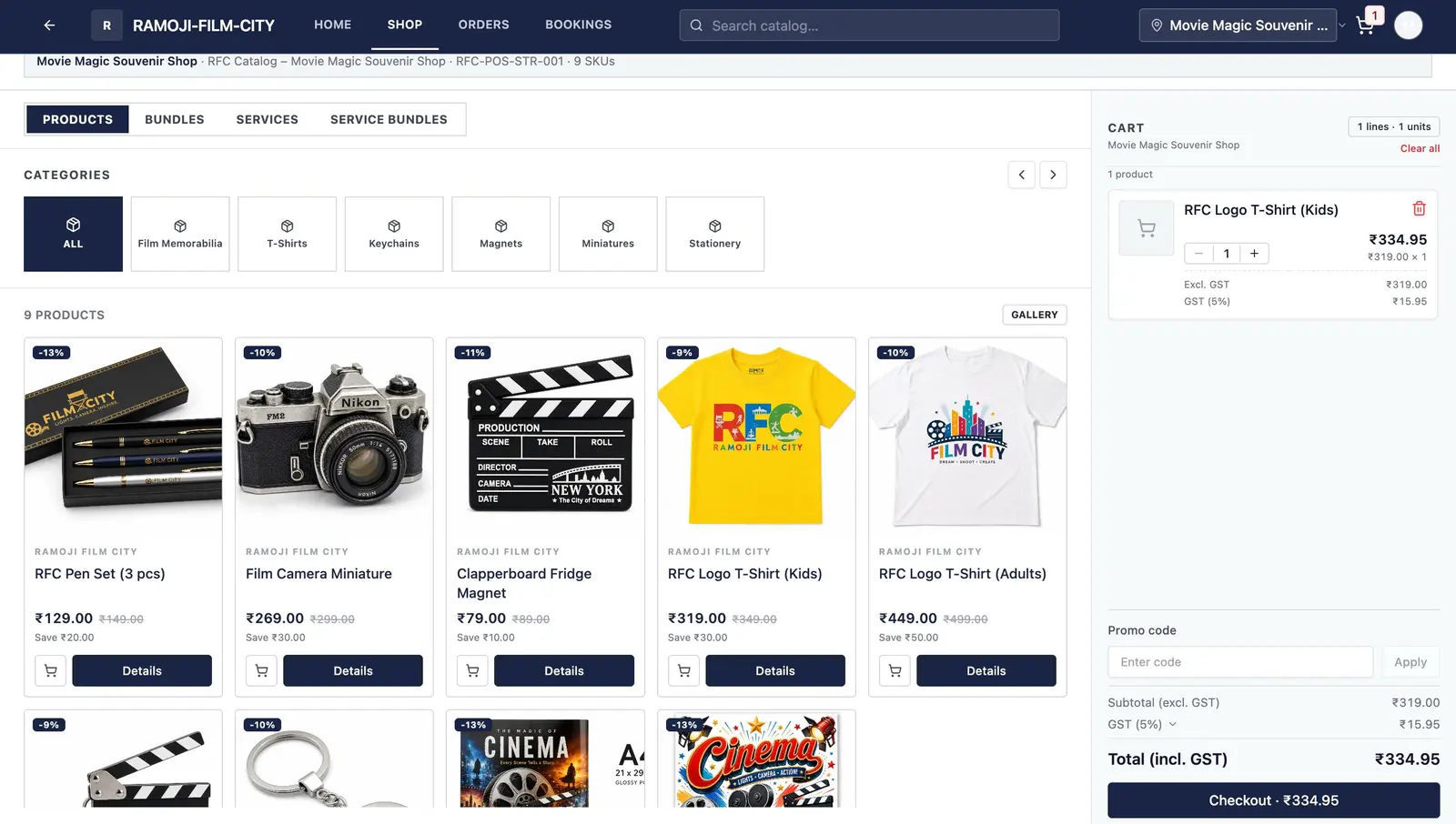Switch to the Bundles tab
The height and width of the screenshot is (824, 1456).
pos(175,119)
